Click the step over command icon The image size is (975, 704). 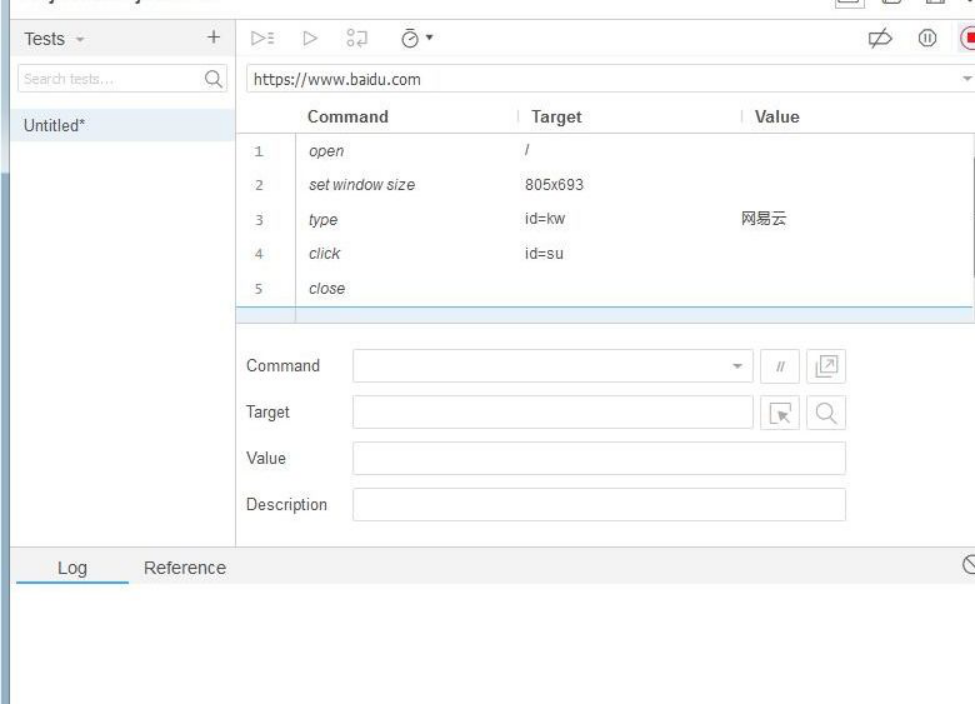coord(357,39)
